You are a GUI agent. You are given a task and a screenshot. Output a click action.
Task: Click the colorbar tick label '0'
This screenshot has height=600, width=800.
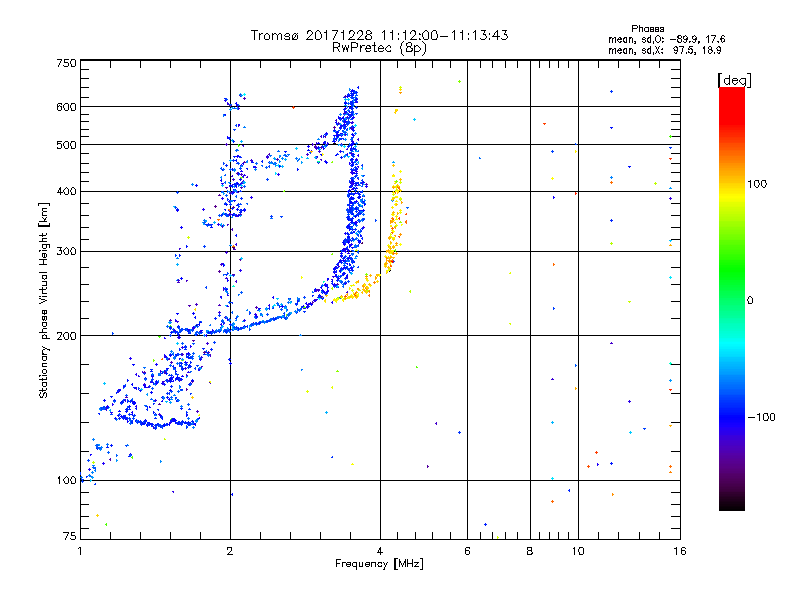coord(750,301)
